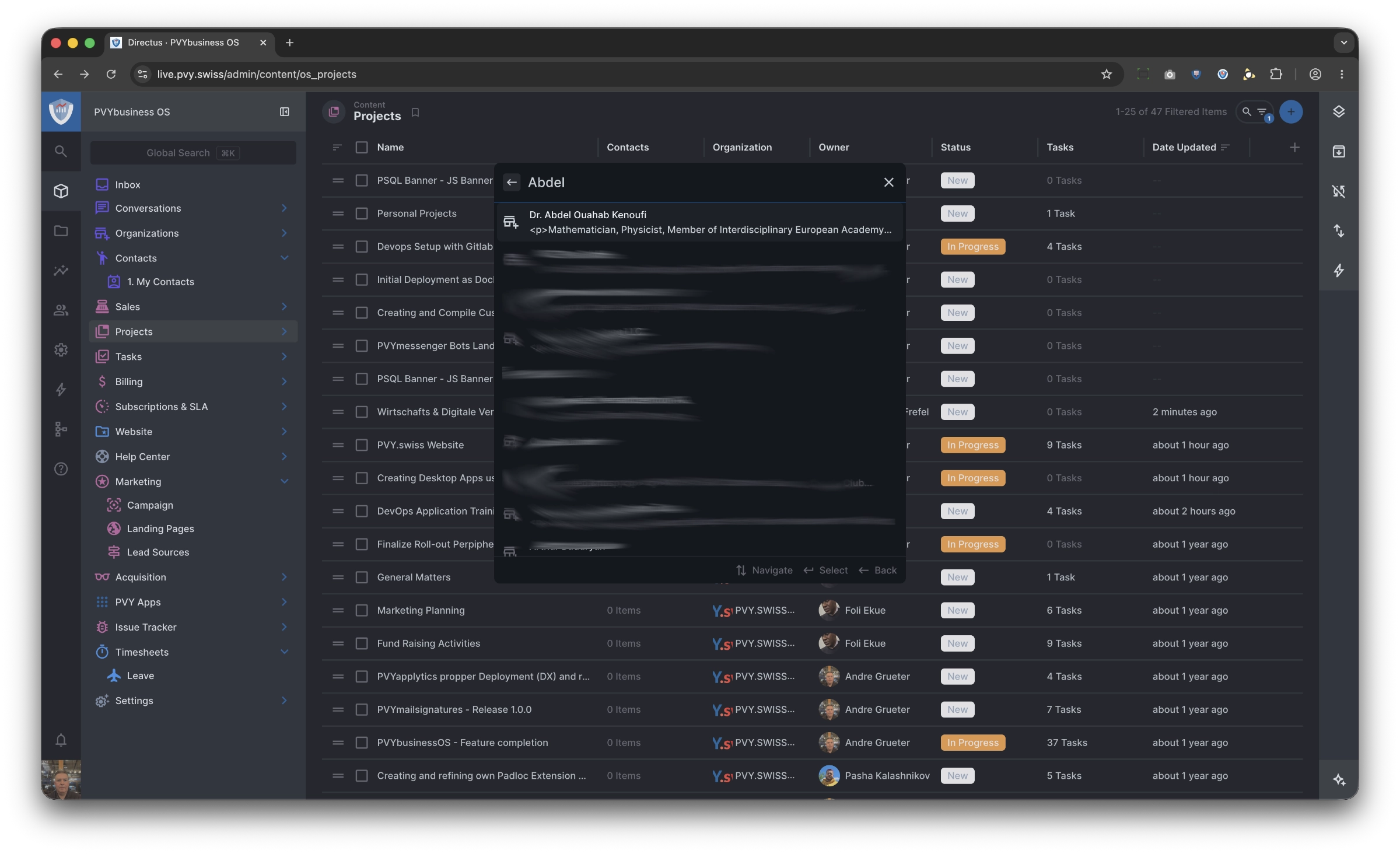Expand the Settings chevron in navigation
Viewport: 1400px width, 854px height.
click(284, 701)
